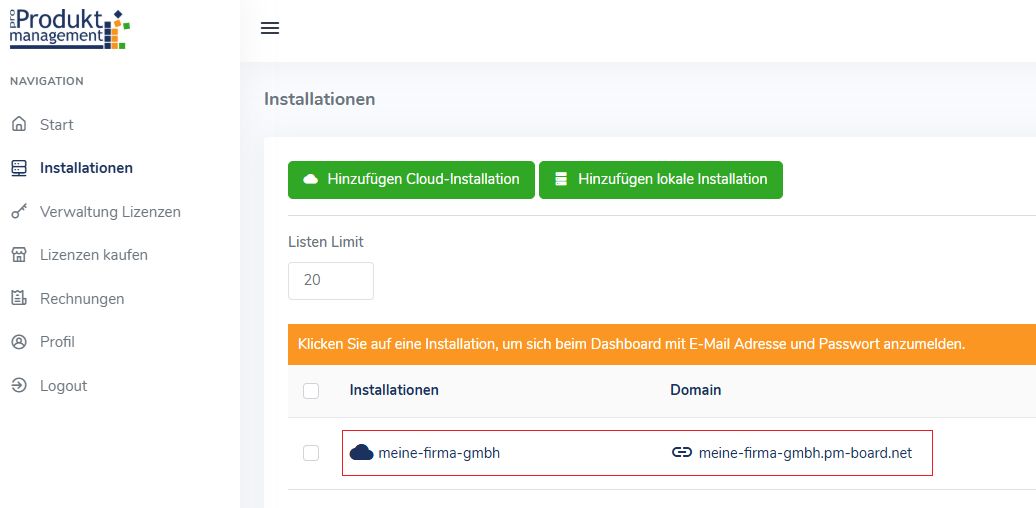Click the invoice icon beside Rechnungen
Viewport: 1036px width, 508px height.
pos(19,299)
